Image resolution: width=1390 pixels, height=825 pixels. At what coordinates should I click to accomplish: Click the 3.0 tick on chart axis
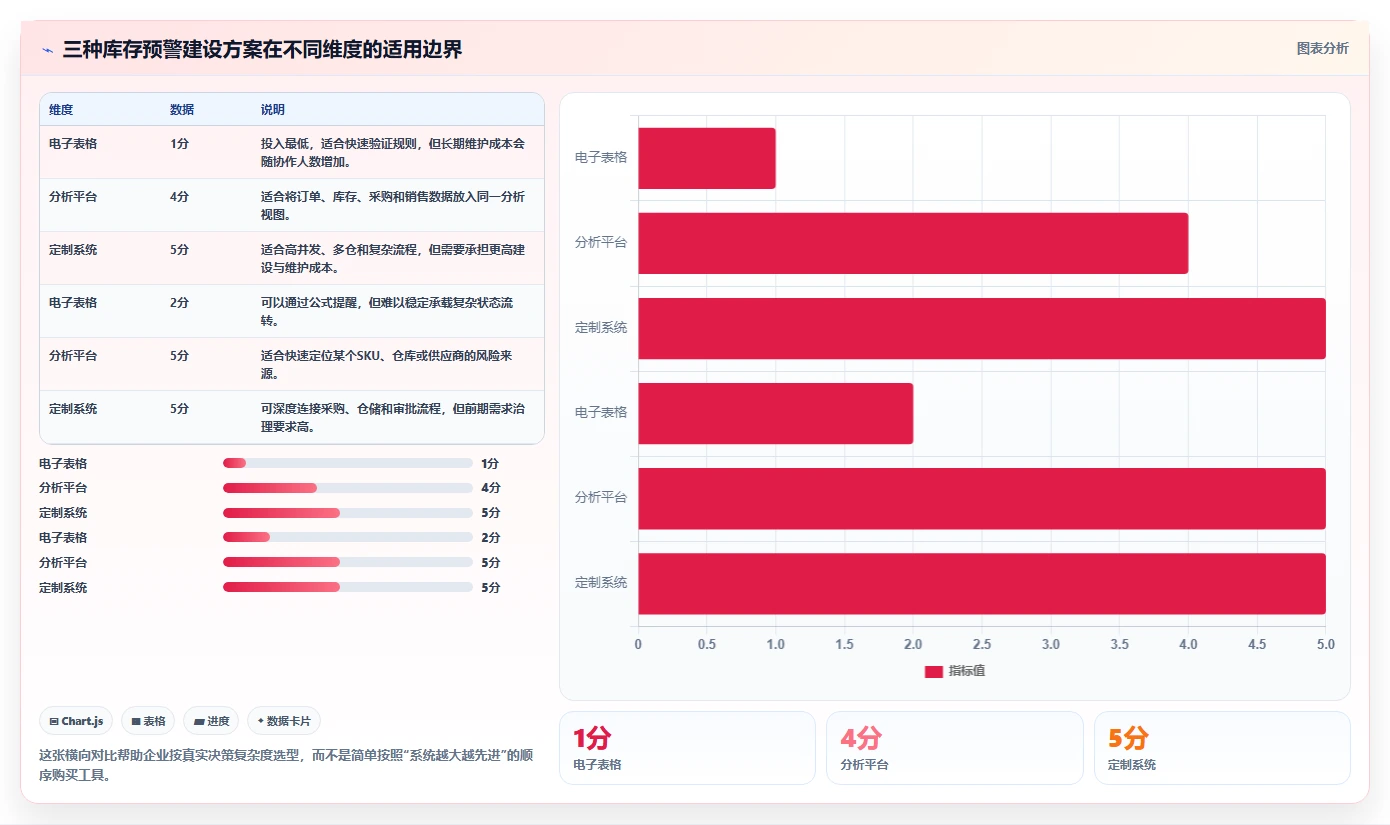click(1050, 645)
